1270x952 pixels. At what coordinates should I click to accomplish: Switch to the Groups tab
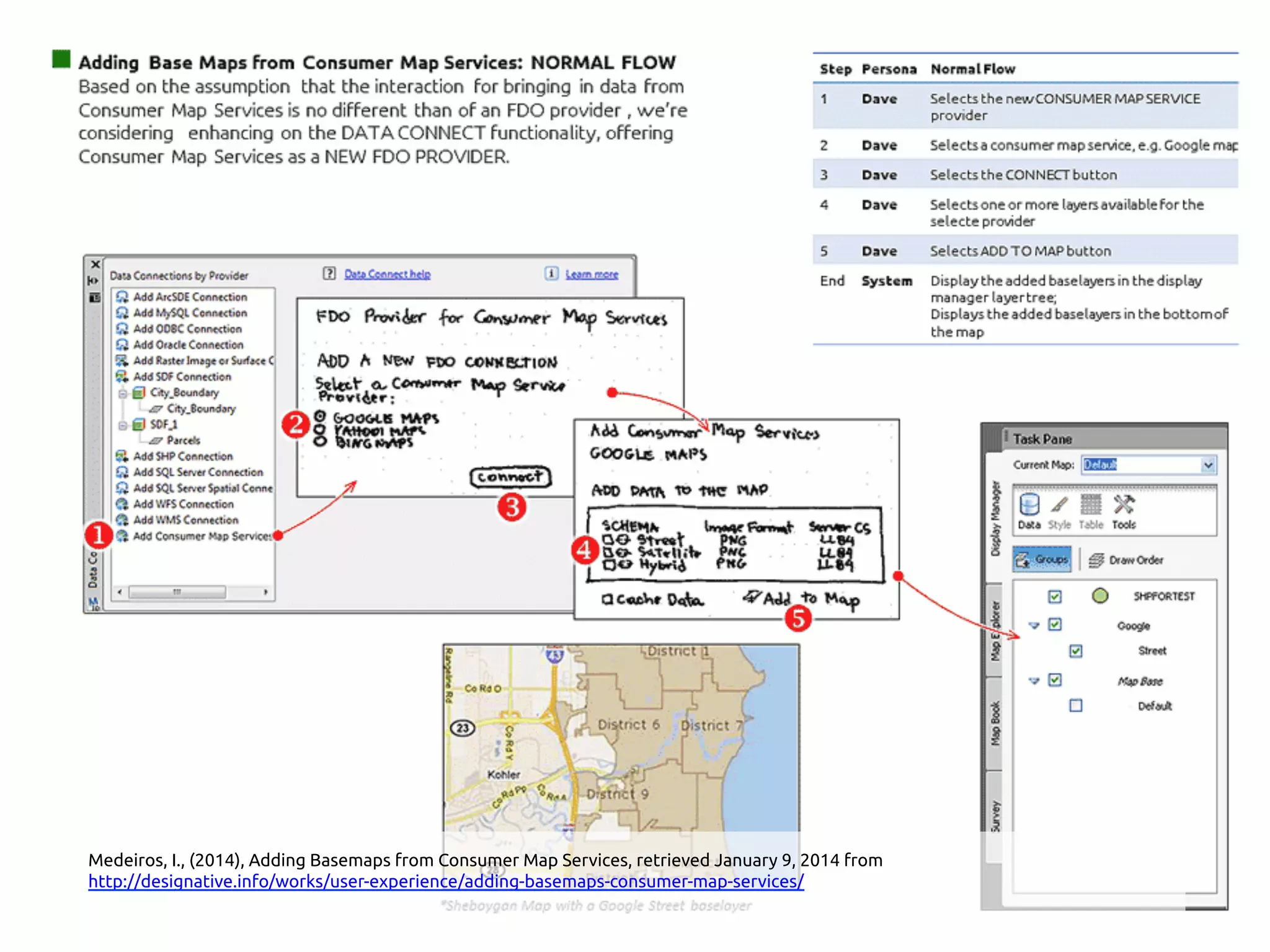point(1042,560)
